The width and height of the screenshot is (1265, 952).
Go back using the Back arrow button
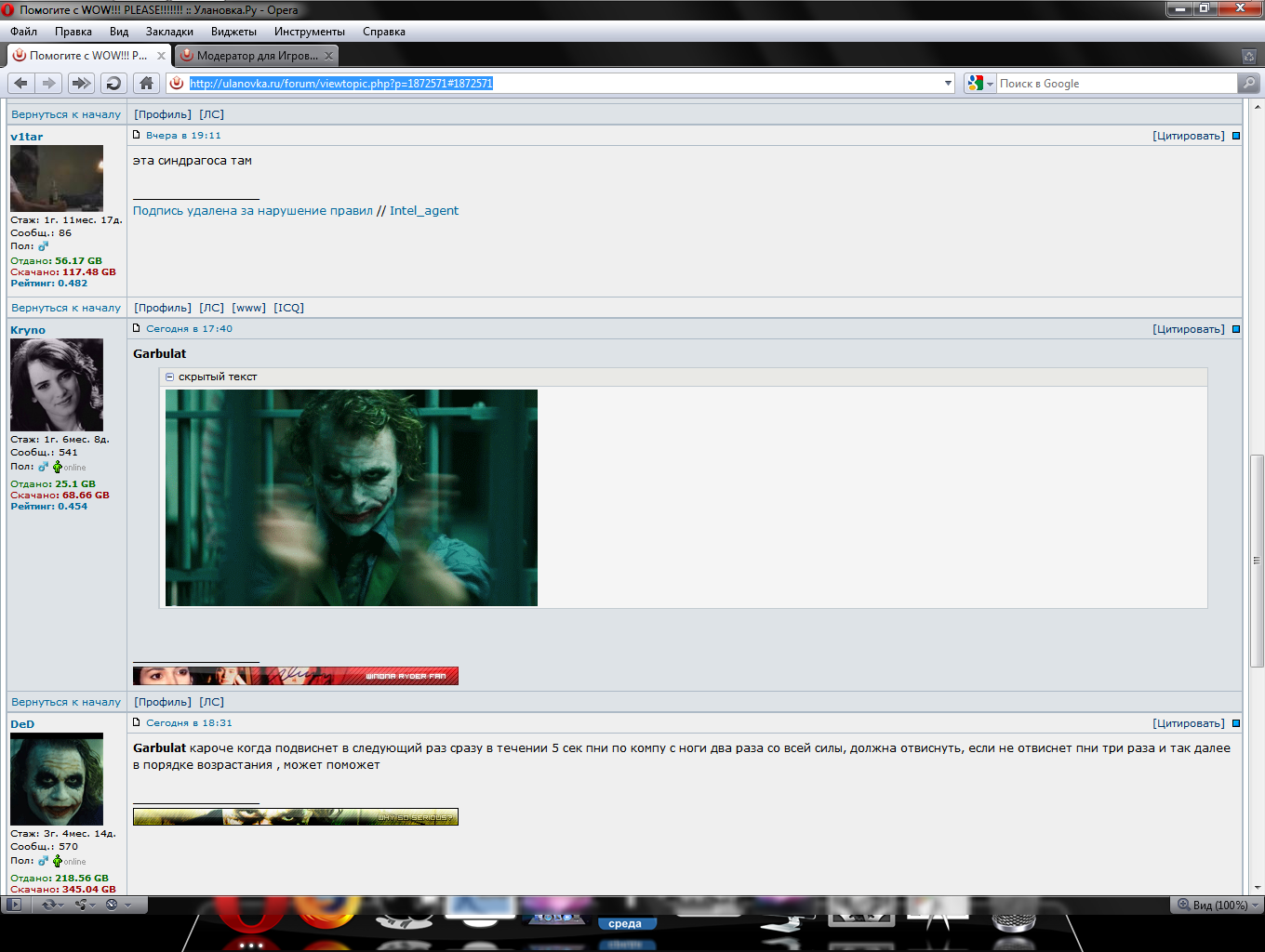(20, 84)
